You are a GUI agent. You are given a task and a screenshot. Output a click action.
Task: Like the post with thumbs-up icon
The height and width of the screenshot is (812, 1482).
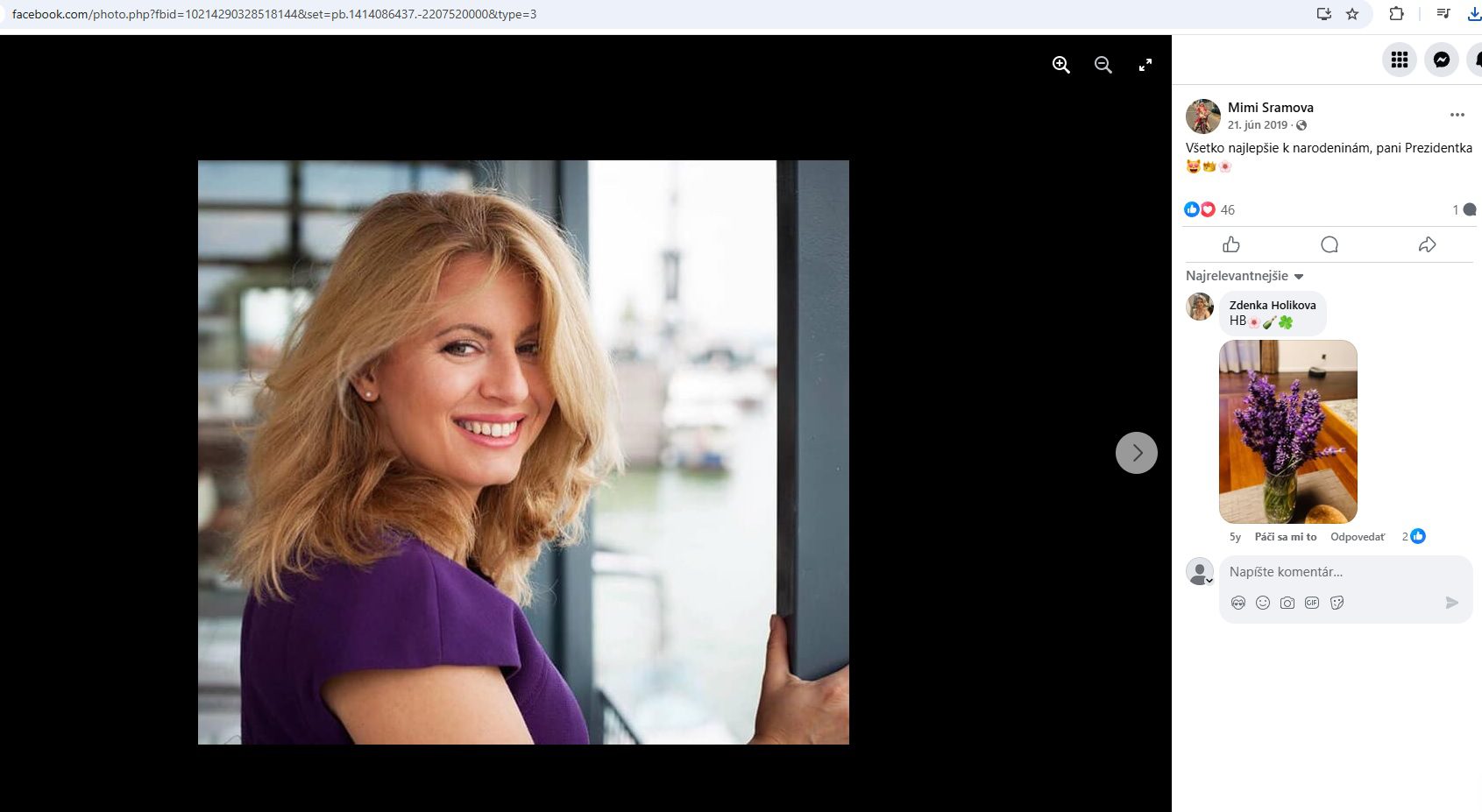click(1231, 244)
